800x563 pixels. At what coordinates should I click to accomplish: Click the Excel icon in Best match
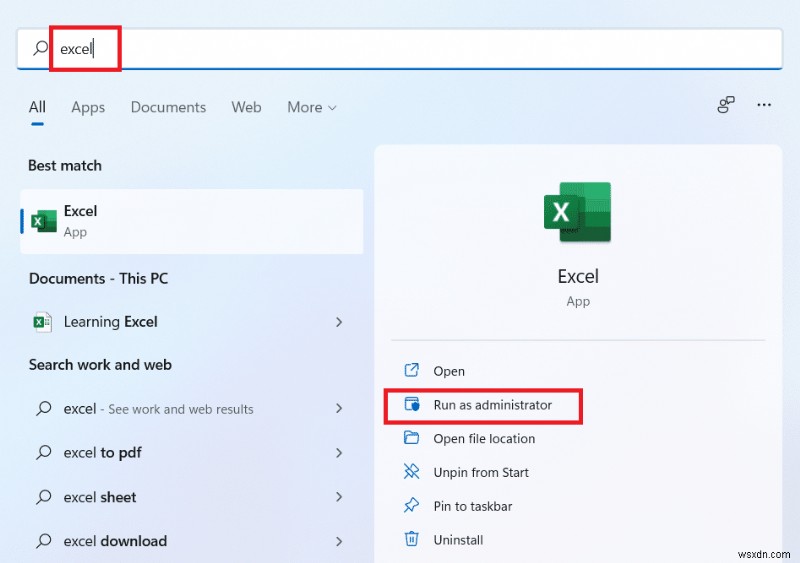tap(44, 222)
